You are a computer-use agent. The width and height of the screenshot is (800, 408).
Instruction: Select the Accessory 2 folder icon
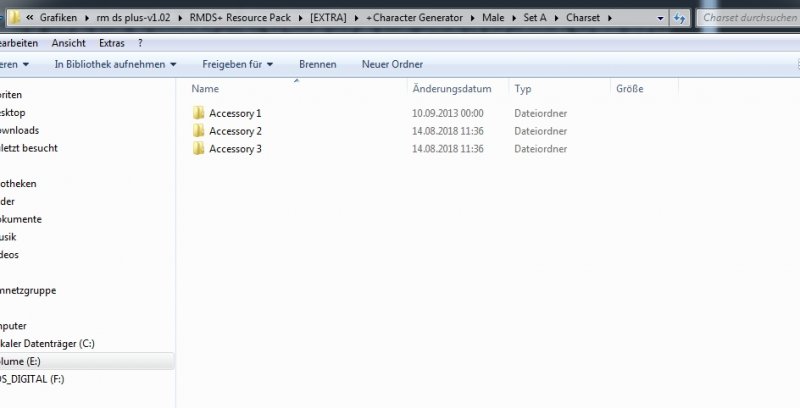pos(198,131)
